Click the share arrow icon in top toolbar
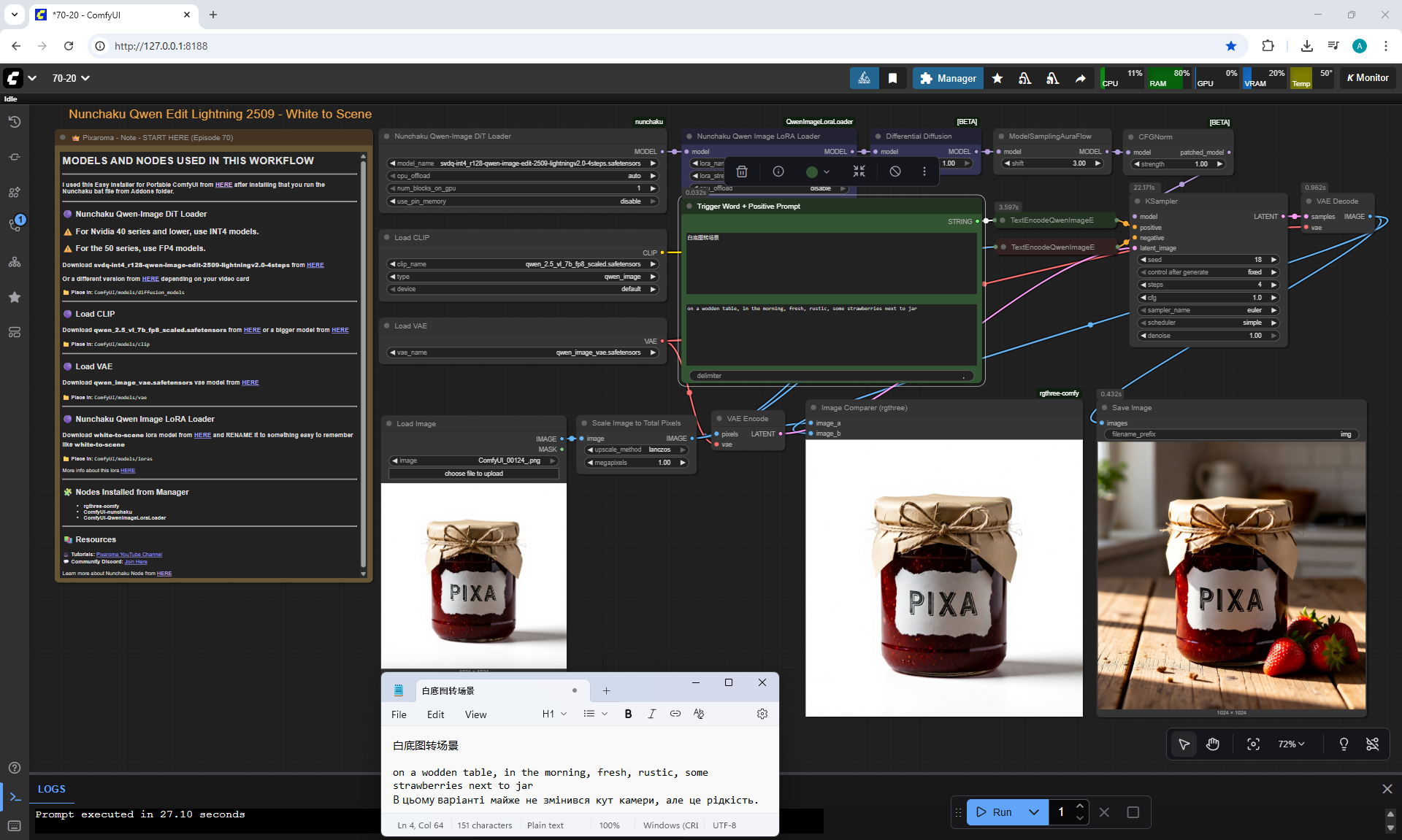The width and height of the screenshot is (1402, 840). pyautogui.click(x=1080, y=78)
